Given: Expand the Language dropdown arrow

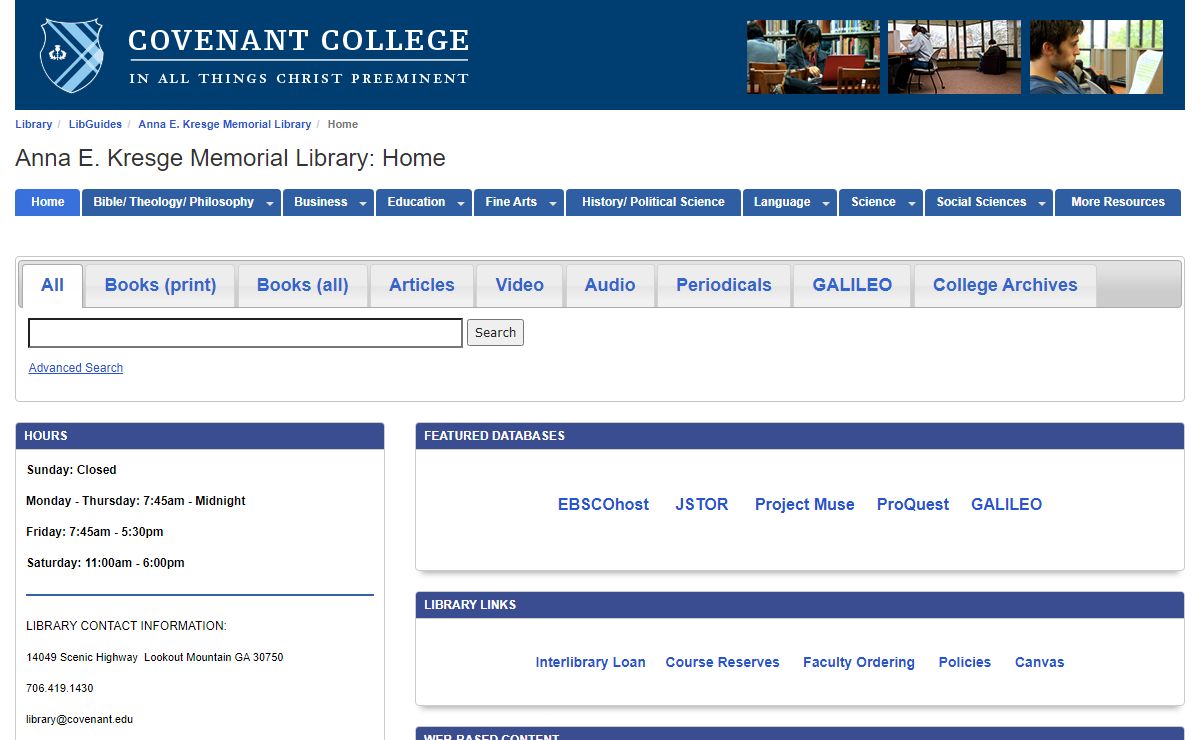Looking at the screenshot, I should tap(827, 203).
